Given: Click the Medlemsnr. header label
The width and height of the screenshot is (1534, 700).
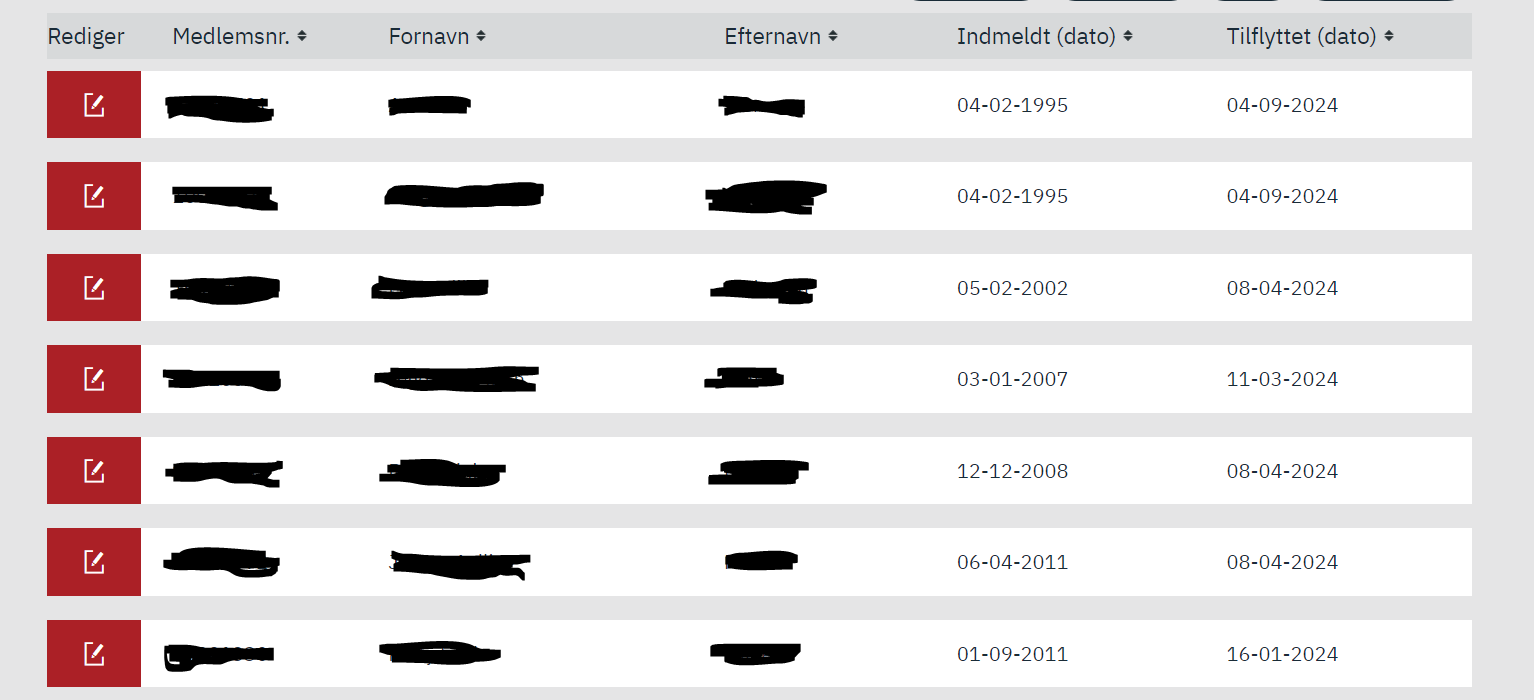Looking at the screenshot, I should (x=231, y=37).
